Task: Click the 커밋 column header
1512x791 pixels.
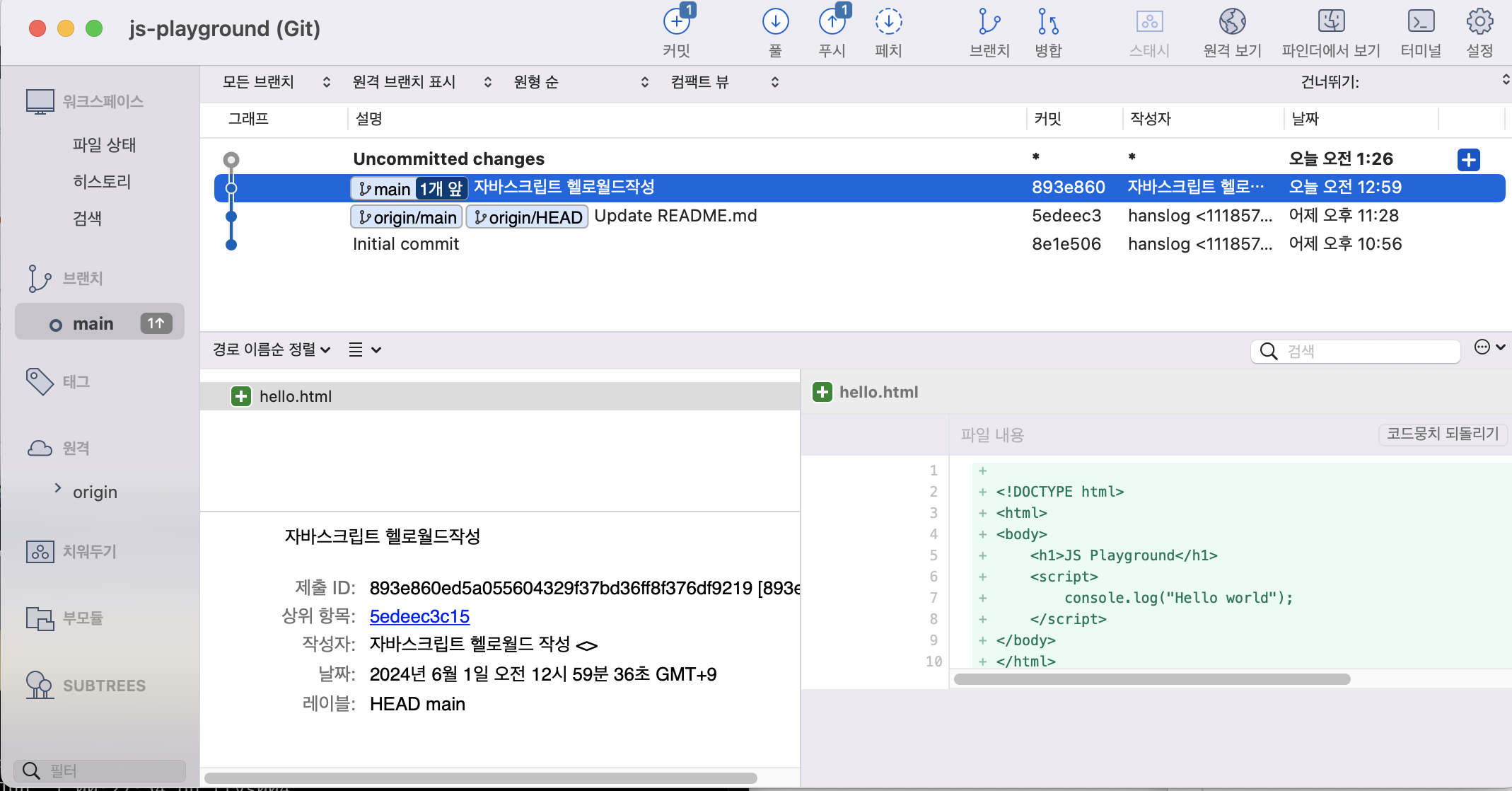Action: (x=1047, y=119)
